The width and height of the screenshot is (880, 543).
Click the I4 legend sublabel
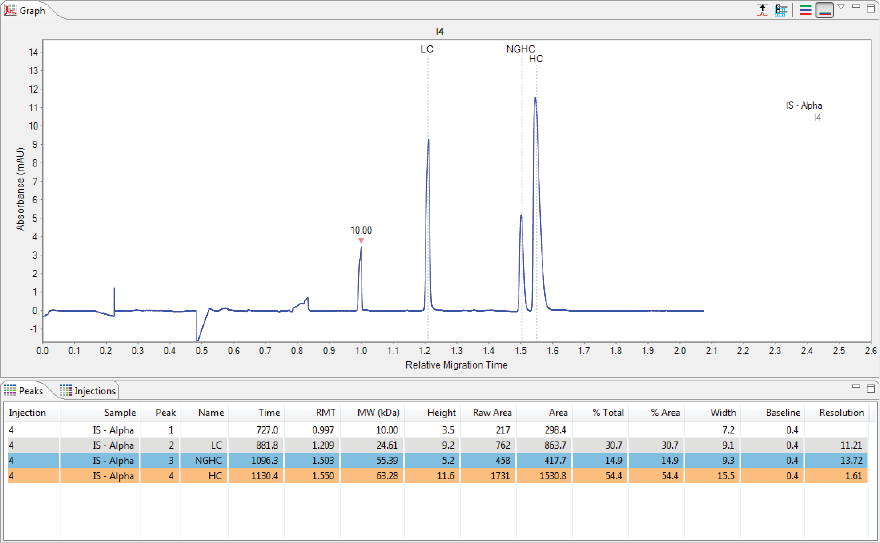817,117
